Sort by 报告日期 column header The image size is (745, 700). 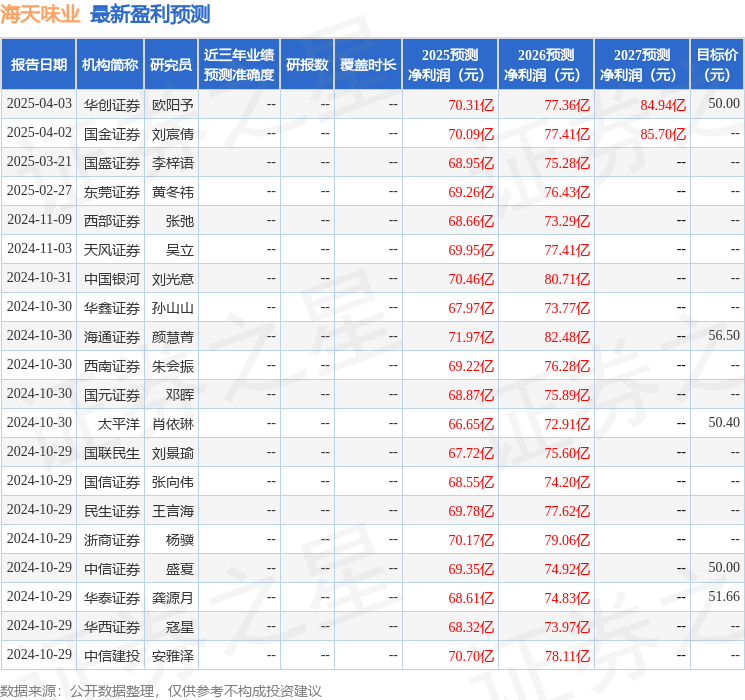39,65
